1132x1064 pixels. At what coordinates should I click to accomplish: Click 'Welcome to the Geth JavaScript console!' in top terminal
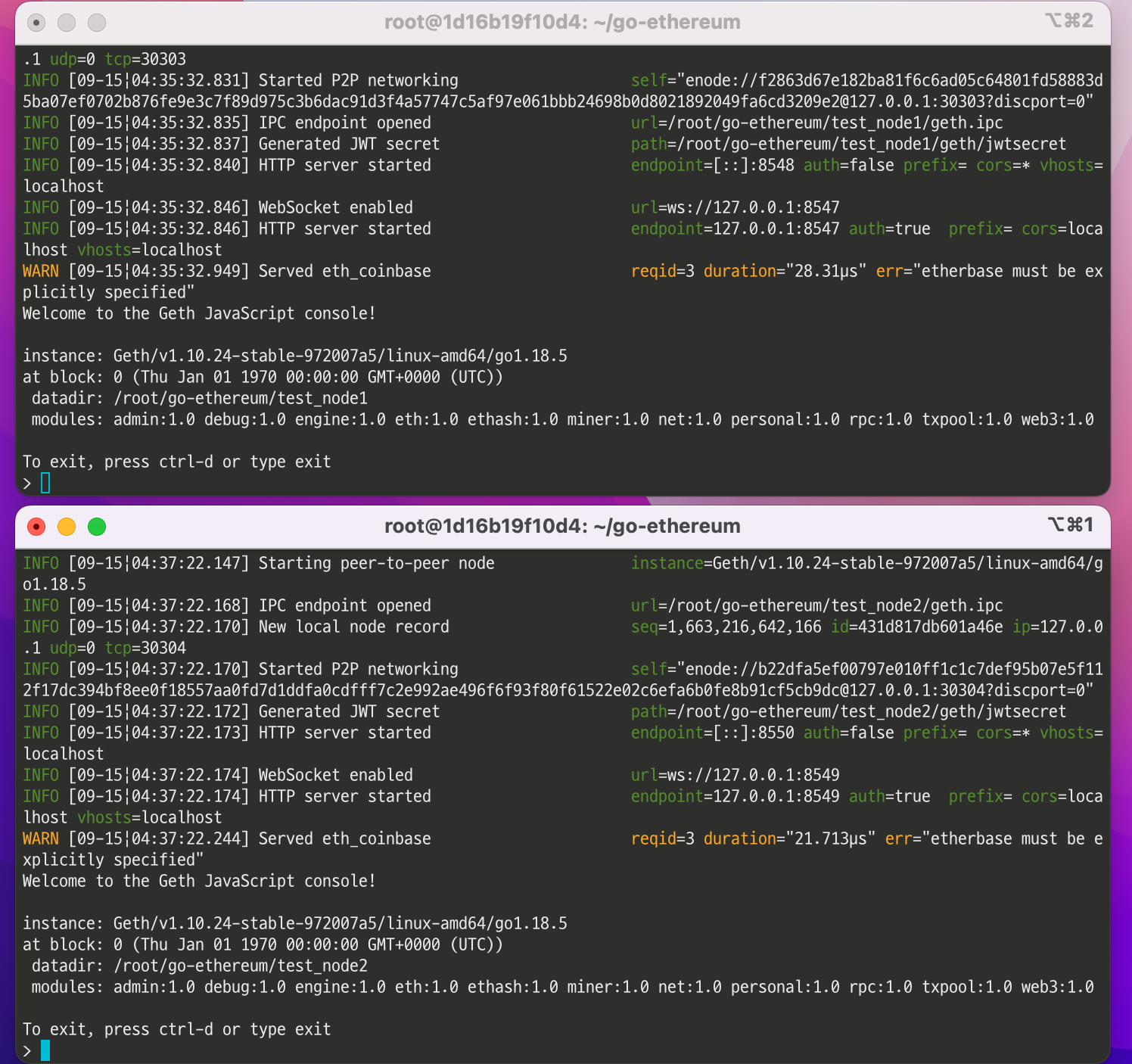(x=199, y=313)
